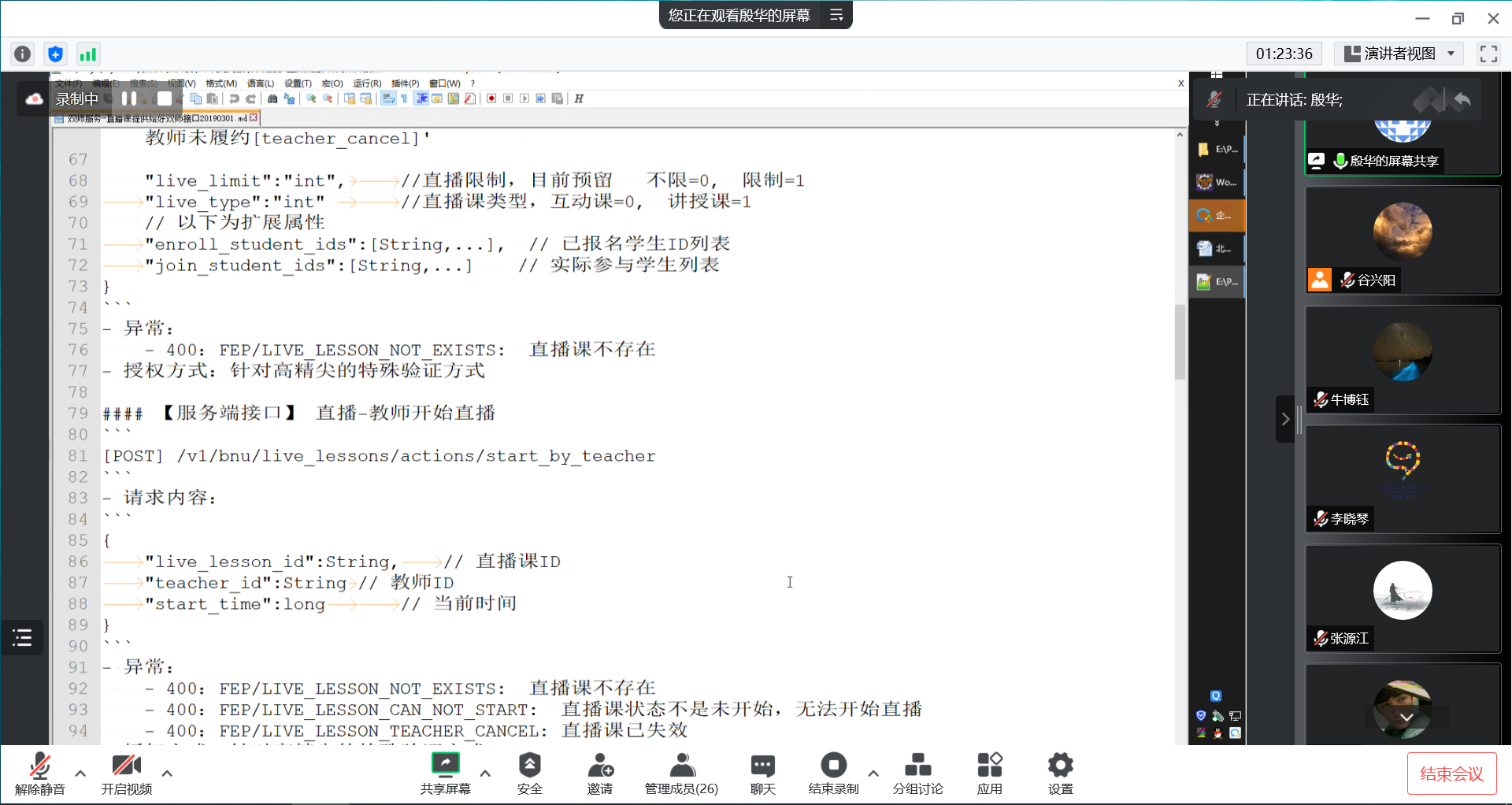1512x805 pixels.
Task: Click the editor Zoom In magnifier
Action: [x=311, y=98]
